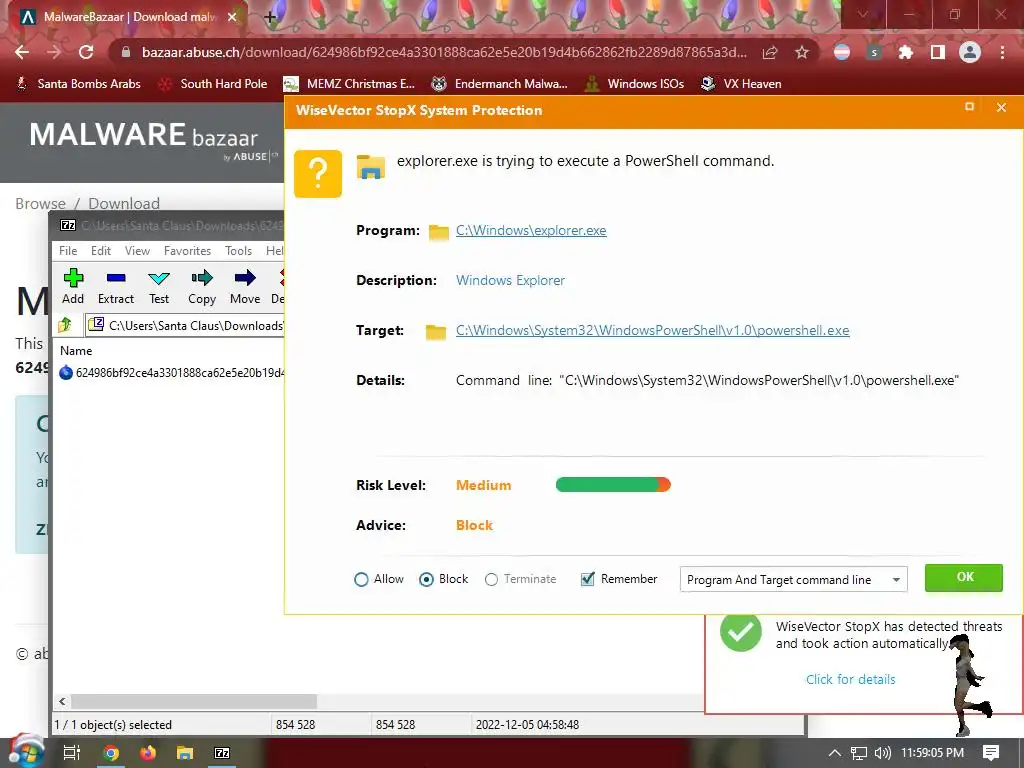1024x768 pixels.
Task: Open File Explorer from the taskbar
Action: tap(185, 753)
